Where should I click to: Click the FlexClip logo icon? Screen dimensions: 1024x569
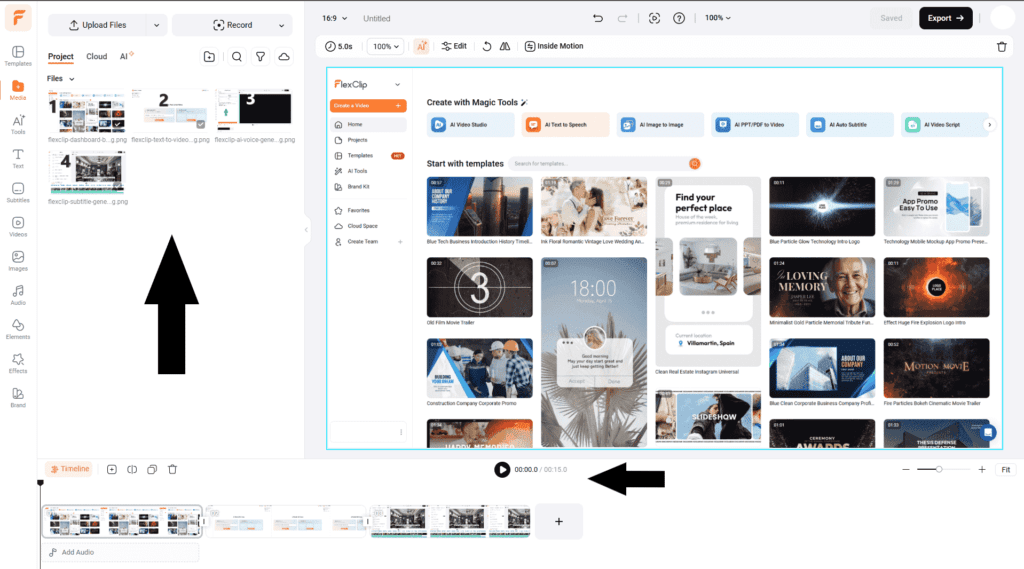[18, 18]
